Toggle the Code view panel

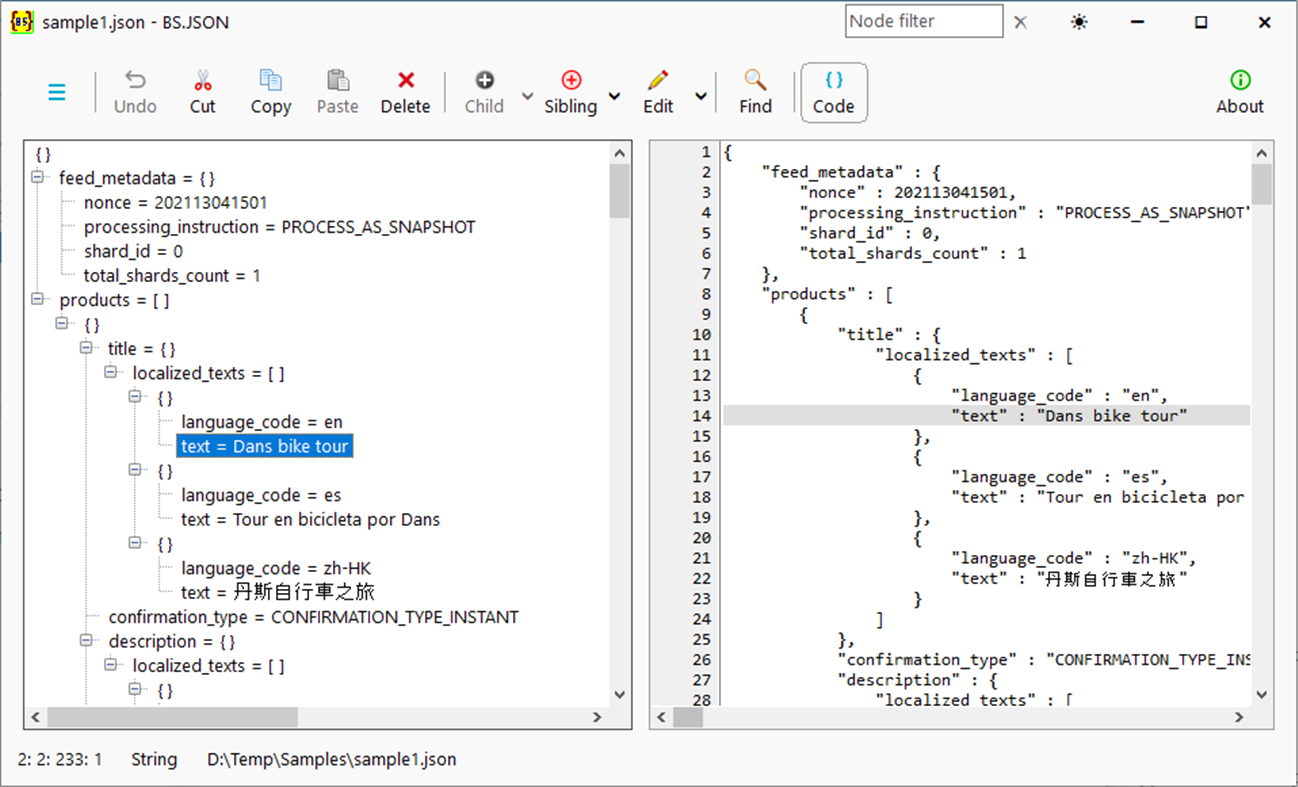[x=834, y=93]
